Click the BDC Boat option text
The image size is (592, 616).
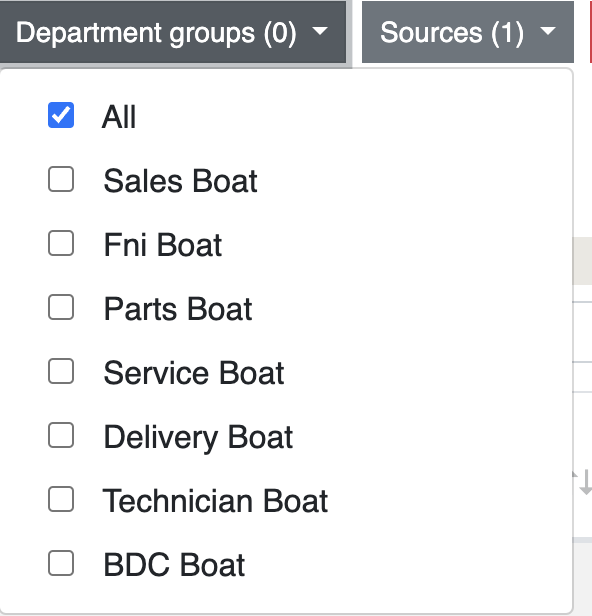click(174, 565)
